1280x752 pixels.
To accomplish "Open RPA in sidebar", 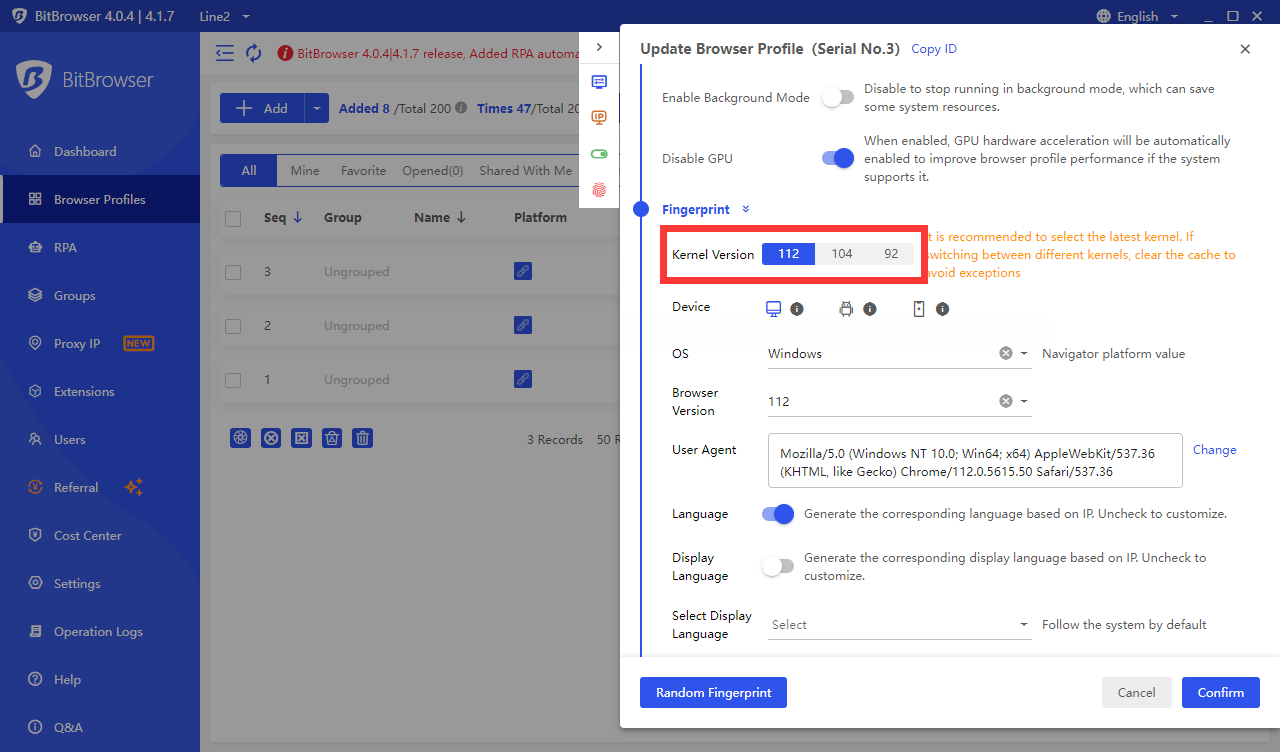I will pyautogui.click(x=100, y=247).
